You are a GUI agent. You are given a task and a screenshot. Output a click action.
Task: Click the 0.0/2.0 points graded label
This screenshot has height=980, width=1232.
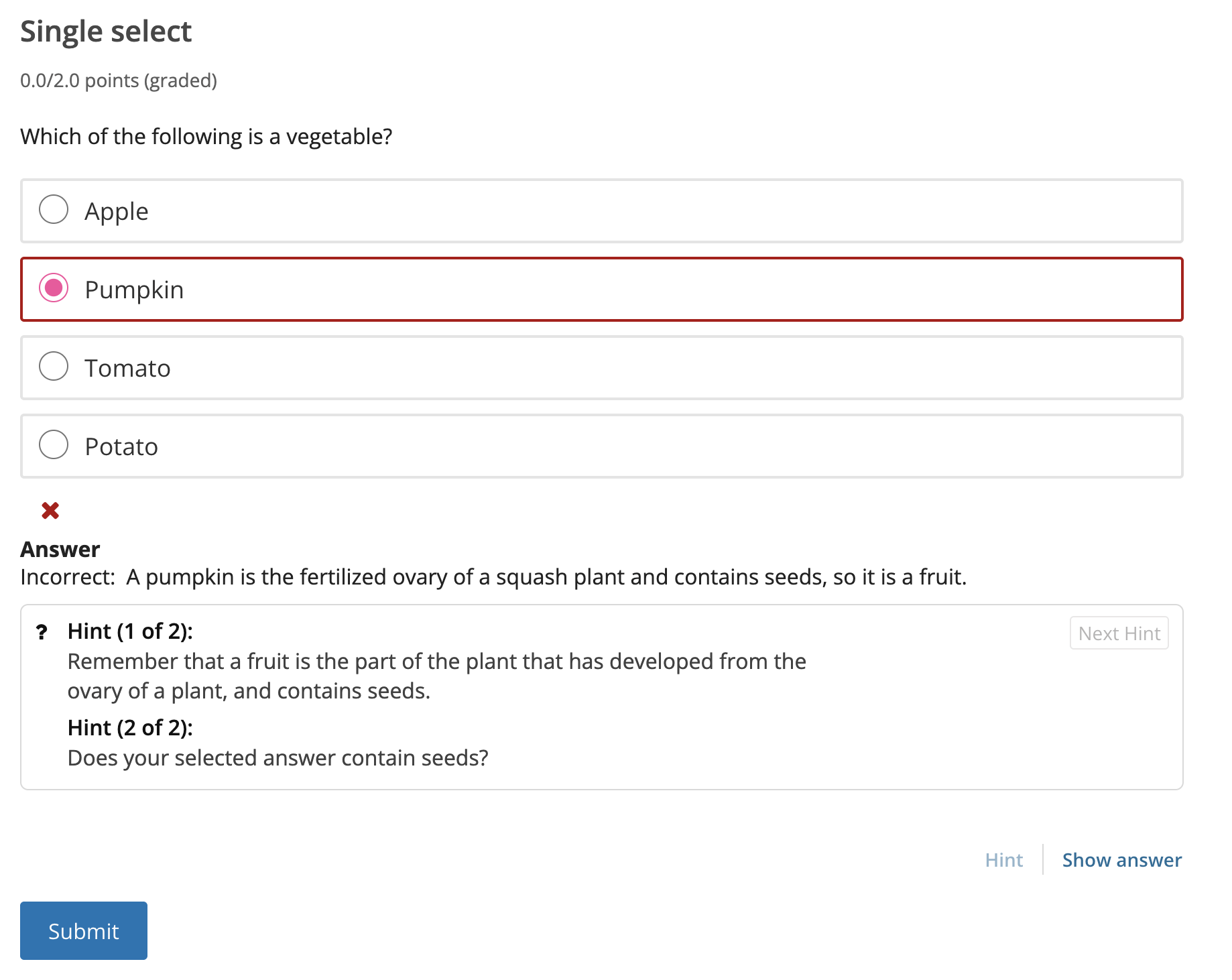pyautogui.click(x=119, y=80)
